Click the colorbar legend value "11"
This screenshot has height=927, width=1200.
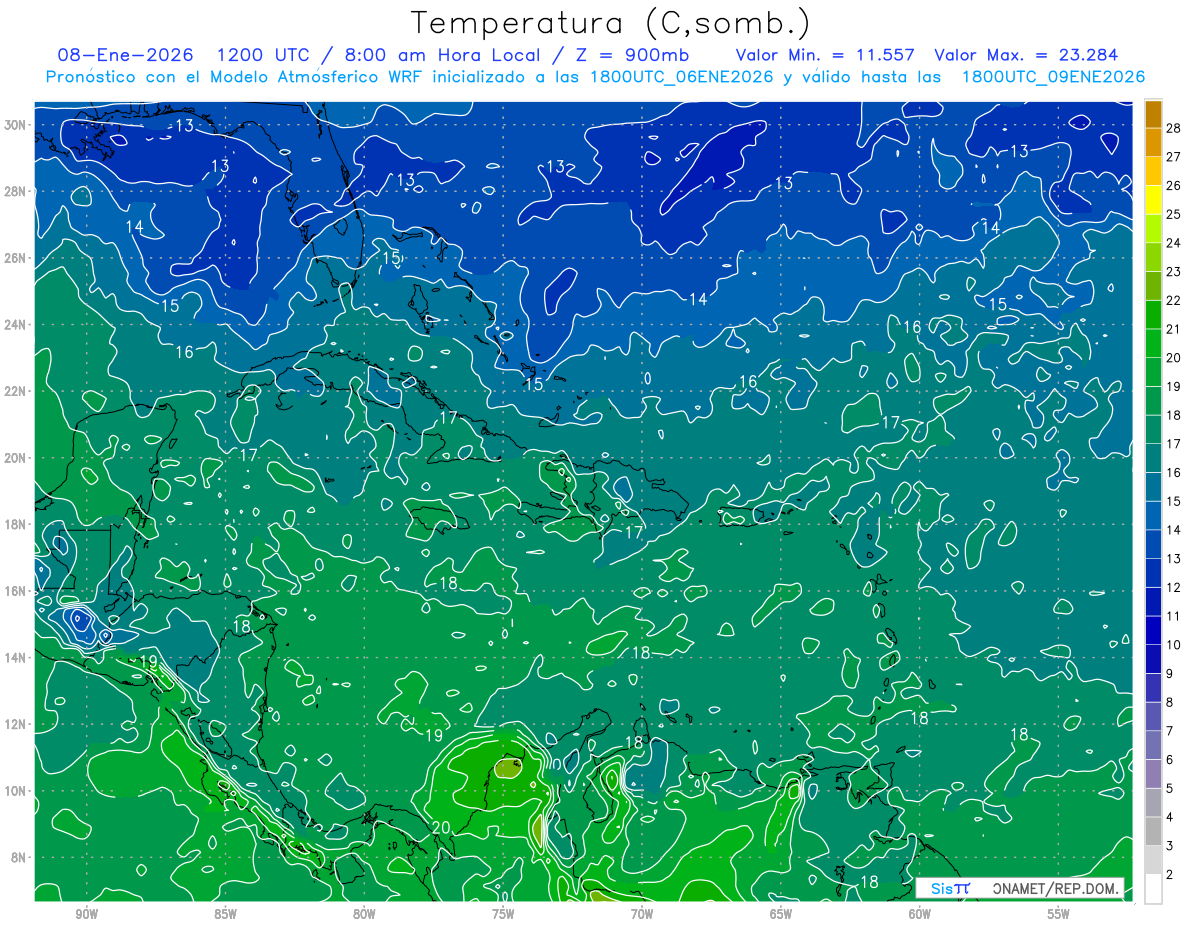coord(1174,616)
